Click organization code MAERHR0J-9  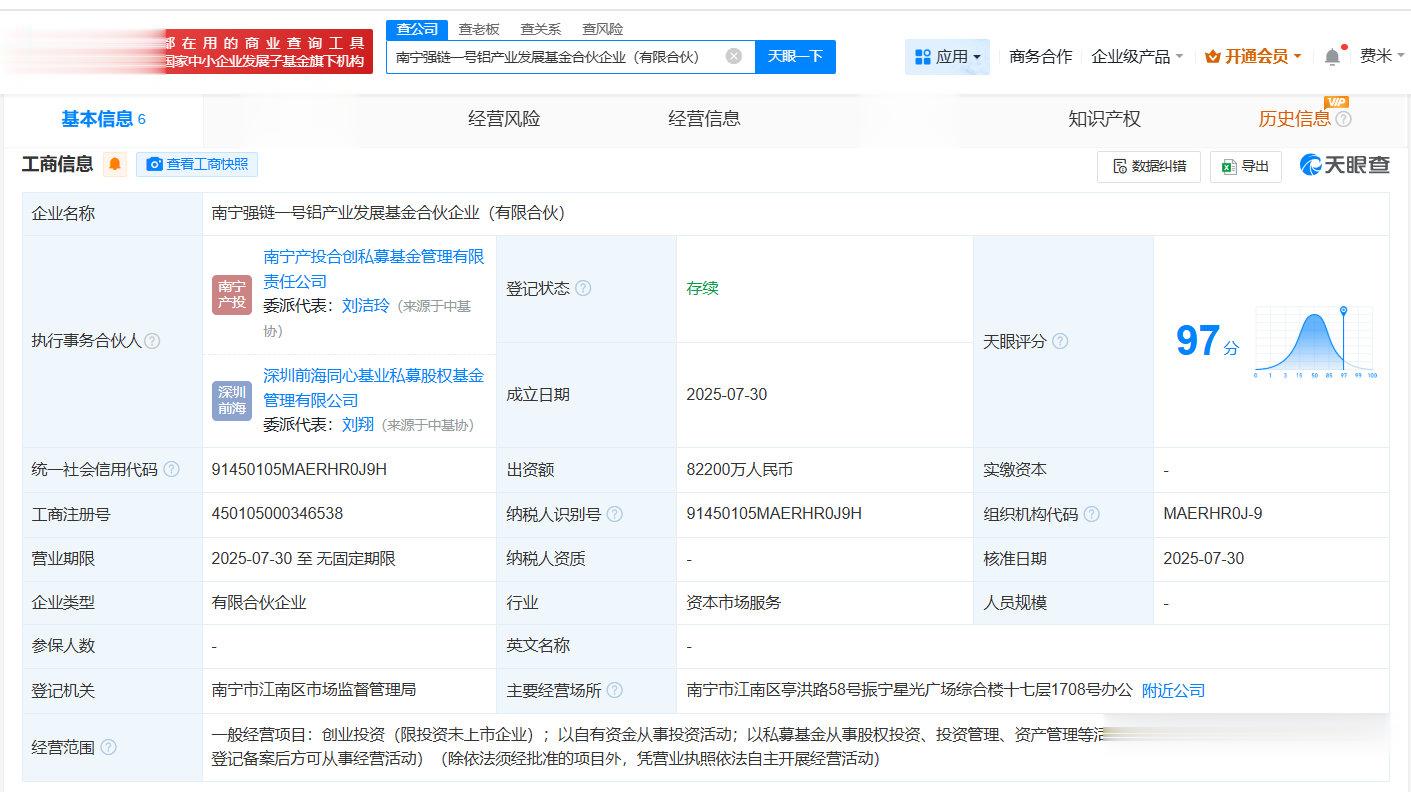point(1212,514)
